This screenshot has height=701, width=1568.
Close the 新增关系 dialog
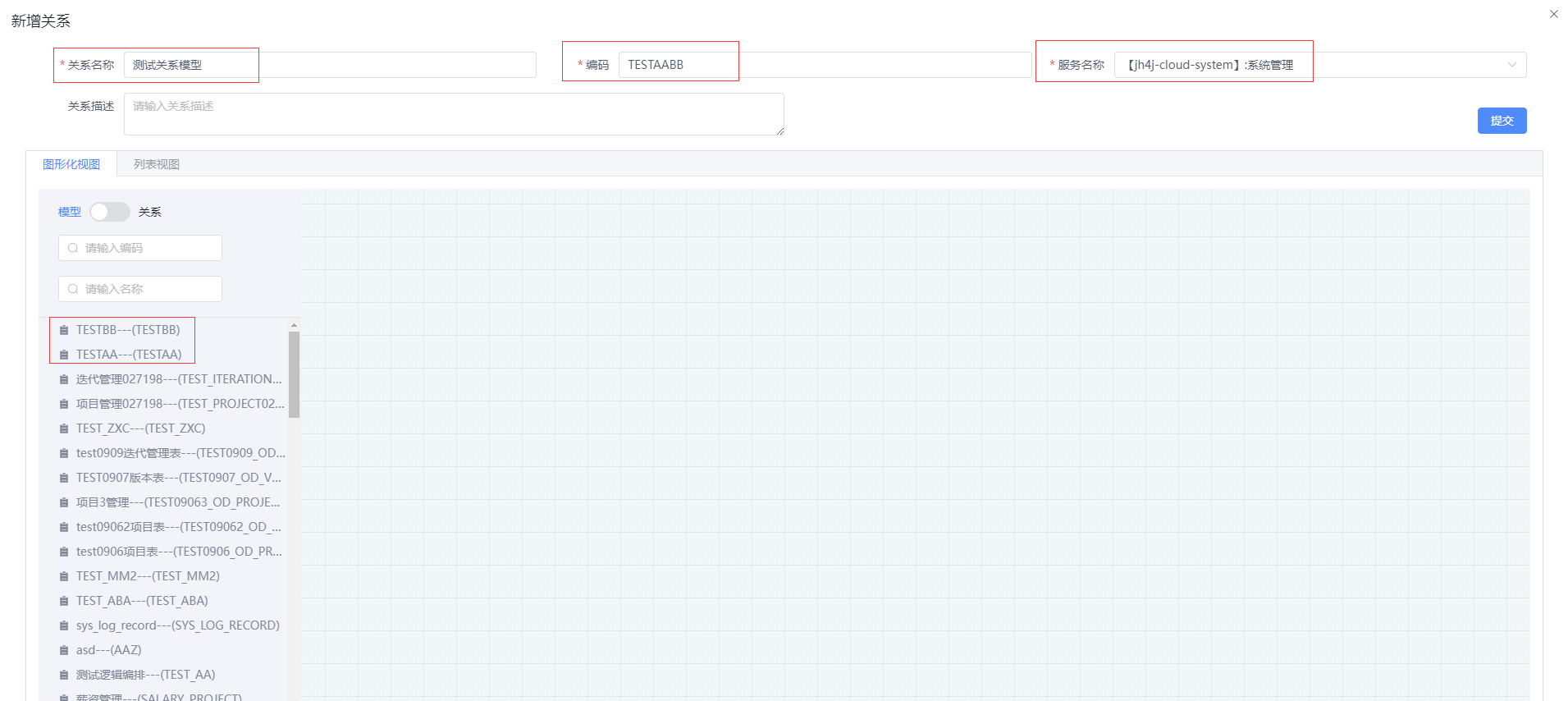coord(1553,14)
